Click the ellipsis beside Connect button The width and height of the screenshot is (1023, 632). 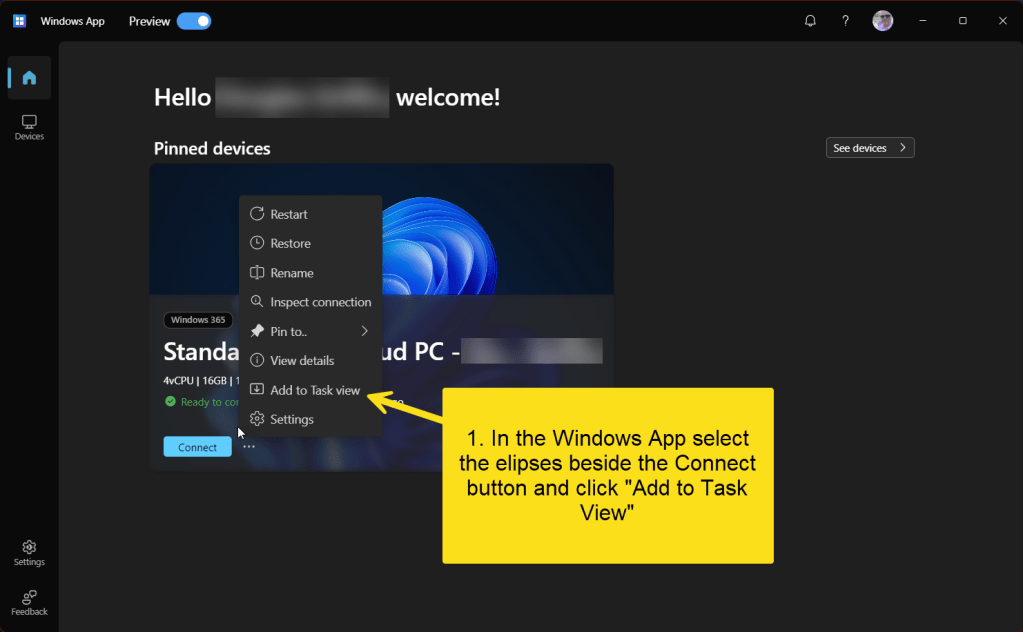(249, 447)
